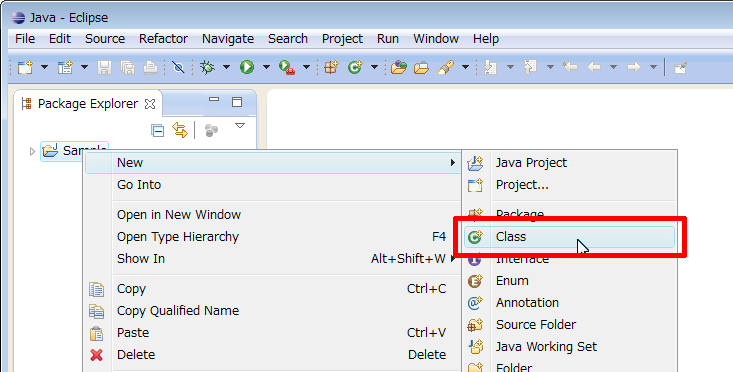
Task: Open the Package Explorer view menu triangle
Action: [x=240, y=126]
